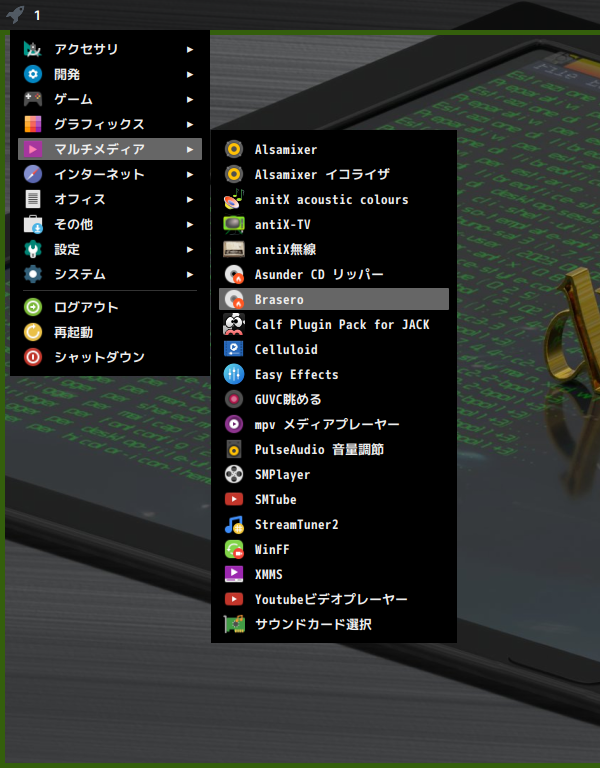Click the 設定 wrench icon
The image size is (600, 768).
(x=33, y=249)
